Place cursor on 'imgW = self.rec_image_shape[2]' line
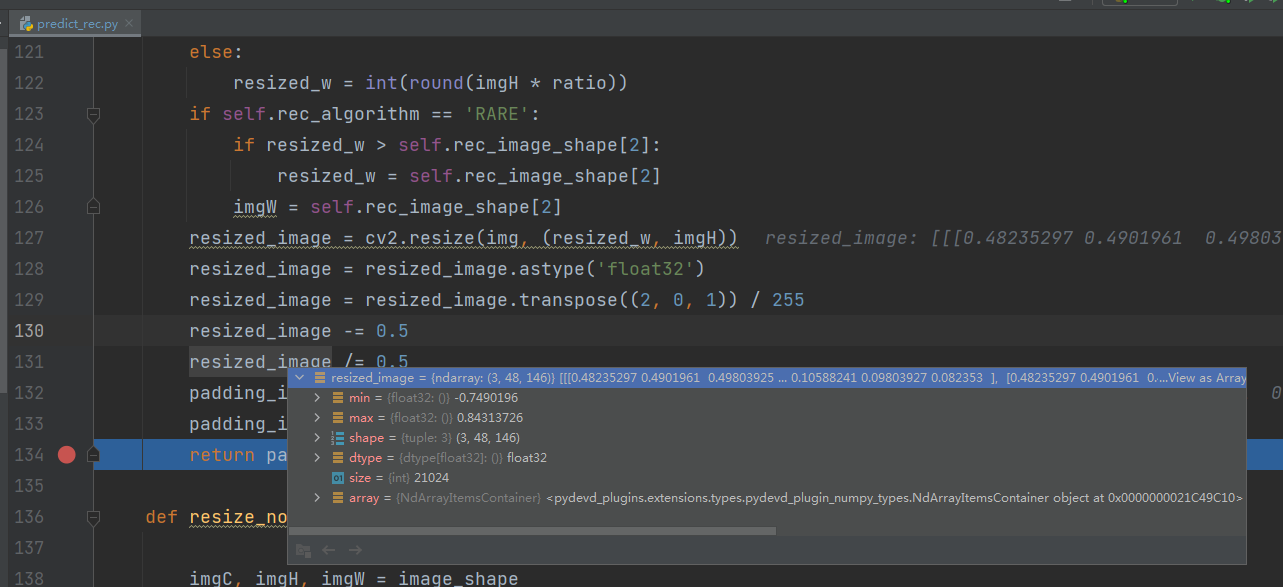Image resolution: width=1283 pixels, height=587 pixels. [x=397, y=207]
